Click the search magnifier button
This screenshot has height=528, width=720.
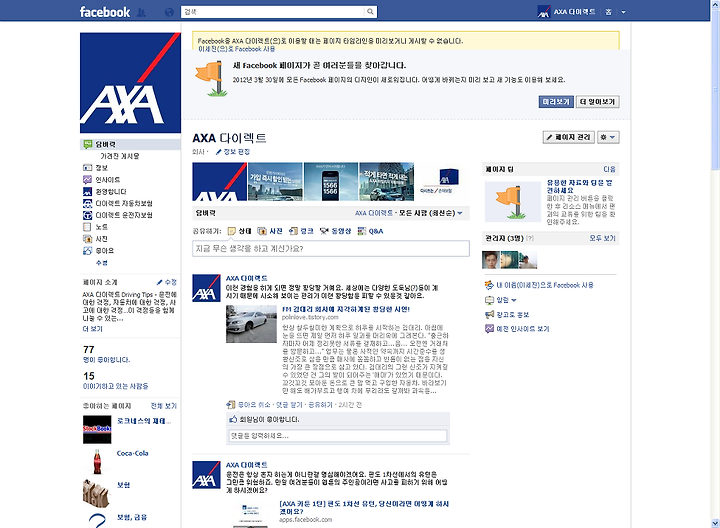370,12
